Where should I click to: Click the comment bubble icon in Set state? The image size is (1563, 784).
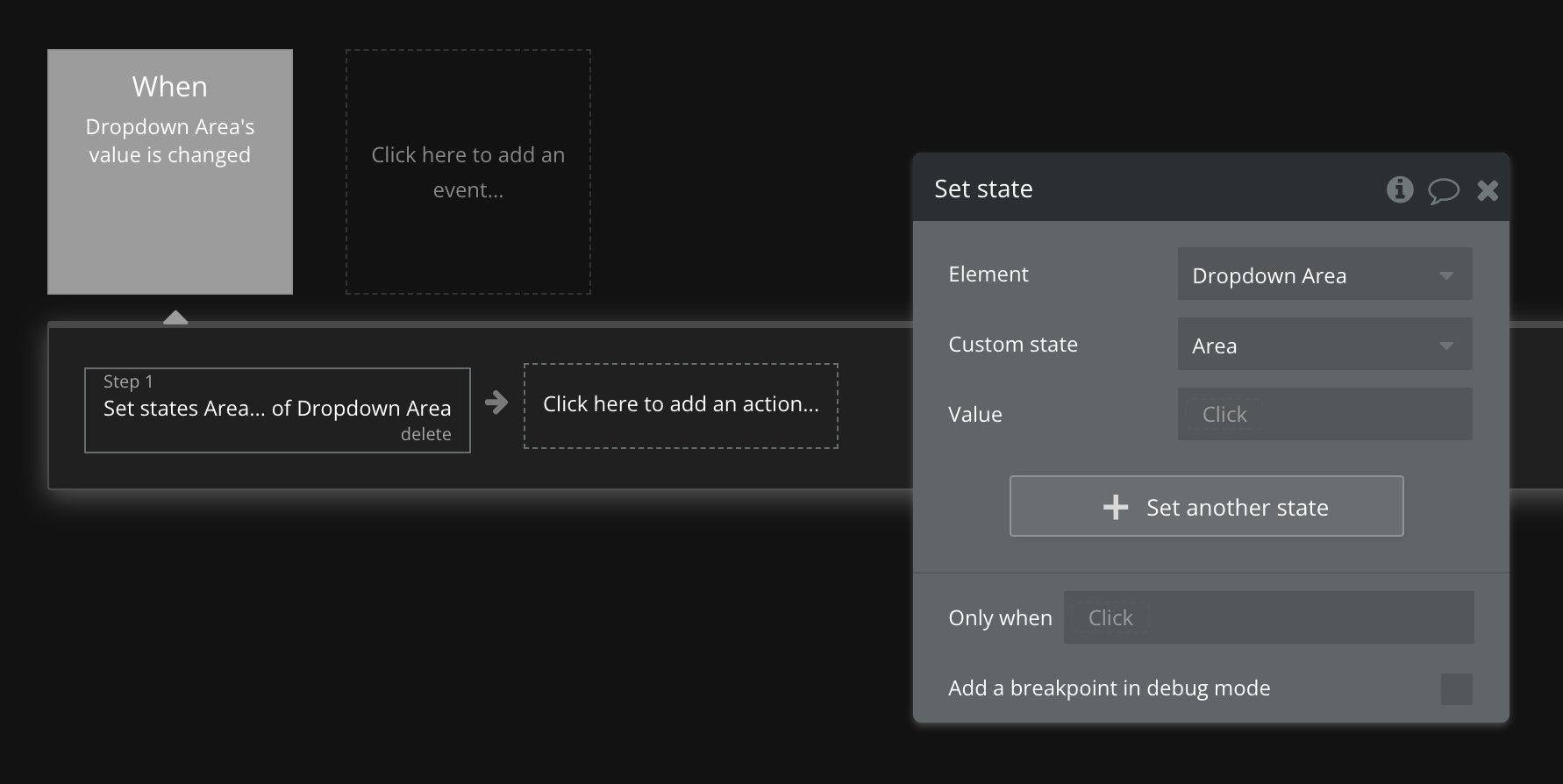point(1443,190)
